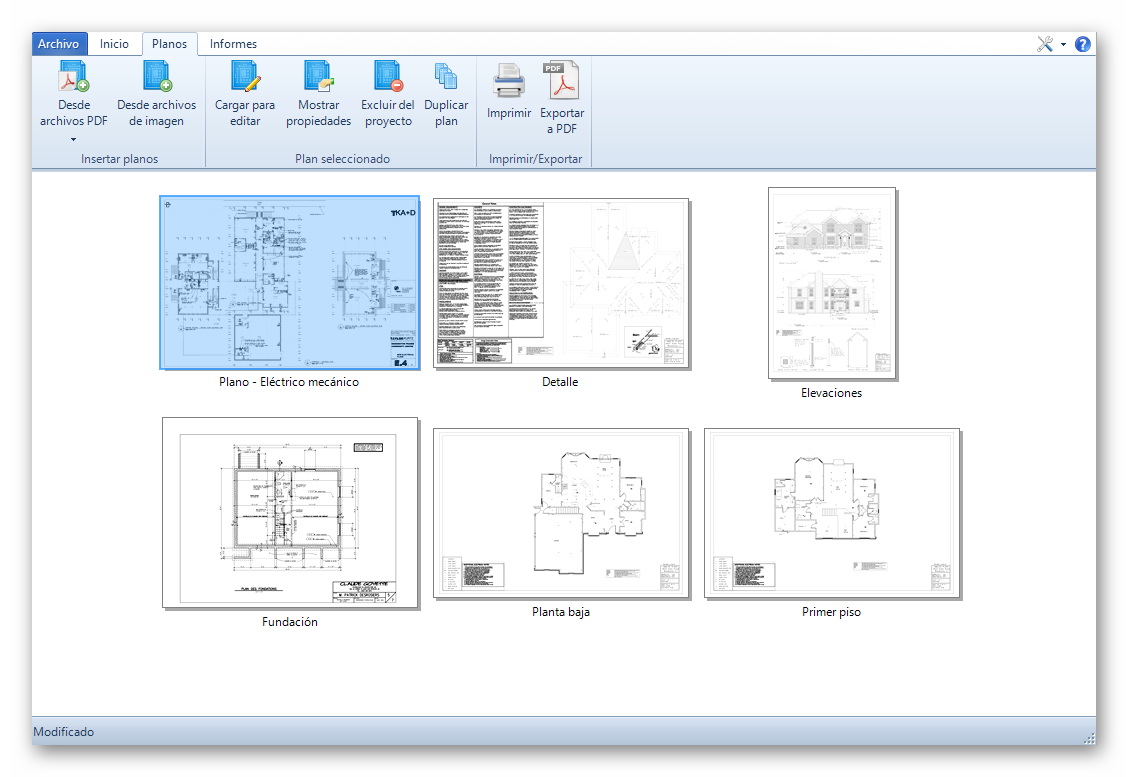
Task: Click the Desde archivos PDF icon
Action: point(73,76)
